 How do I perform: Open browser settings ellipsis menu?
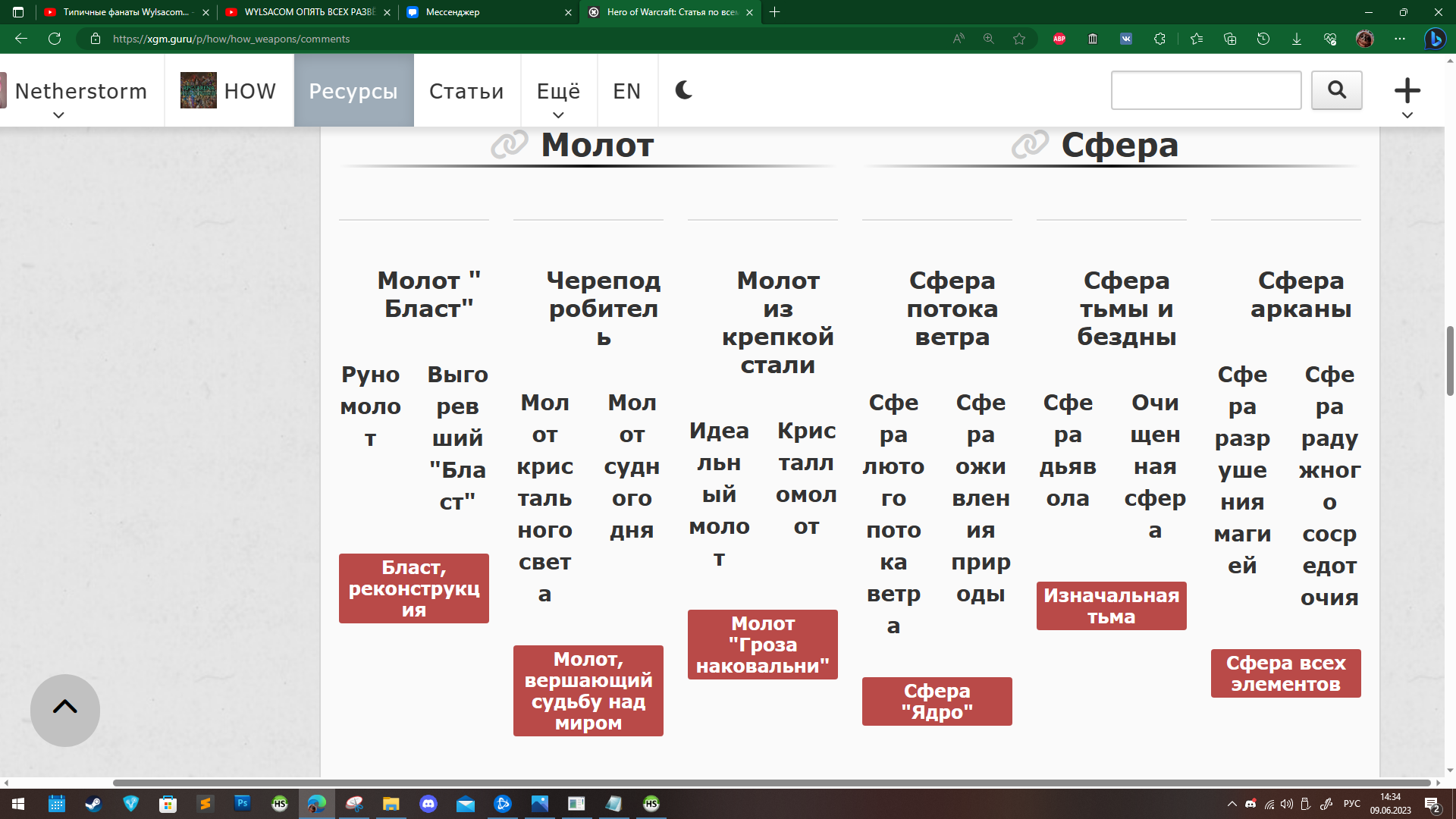1400,39
